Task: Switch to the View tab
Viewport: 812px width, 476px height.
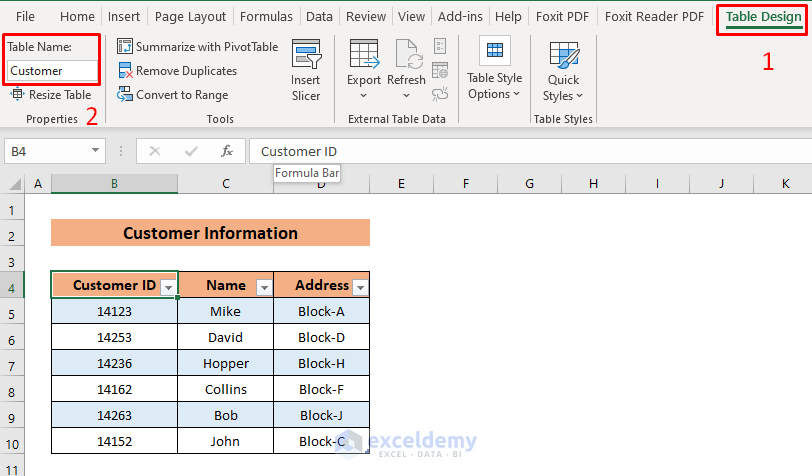Action: 411,17
